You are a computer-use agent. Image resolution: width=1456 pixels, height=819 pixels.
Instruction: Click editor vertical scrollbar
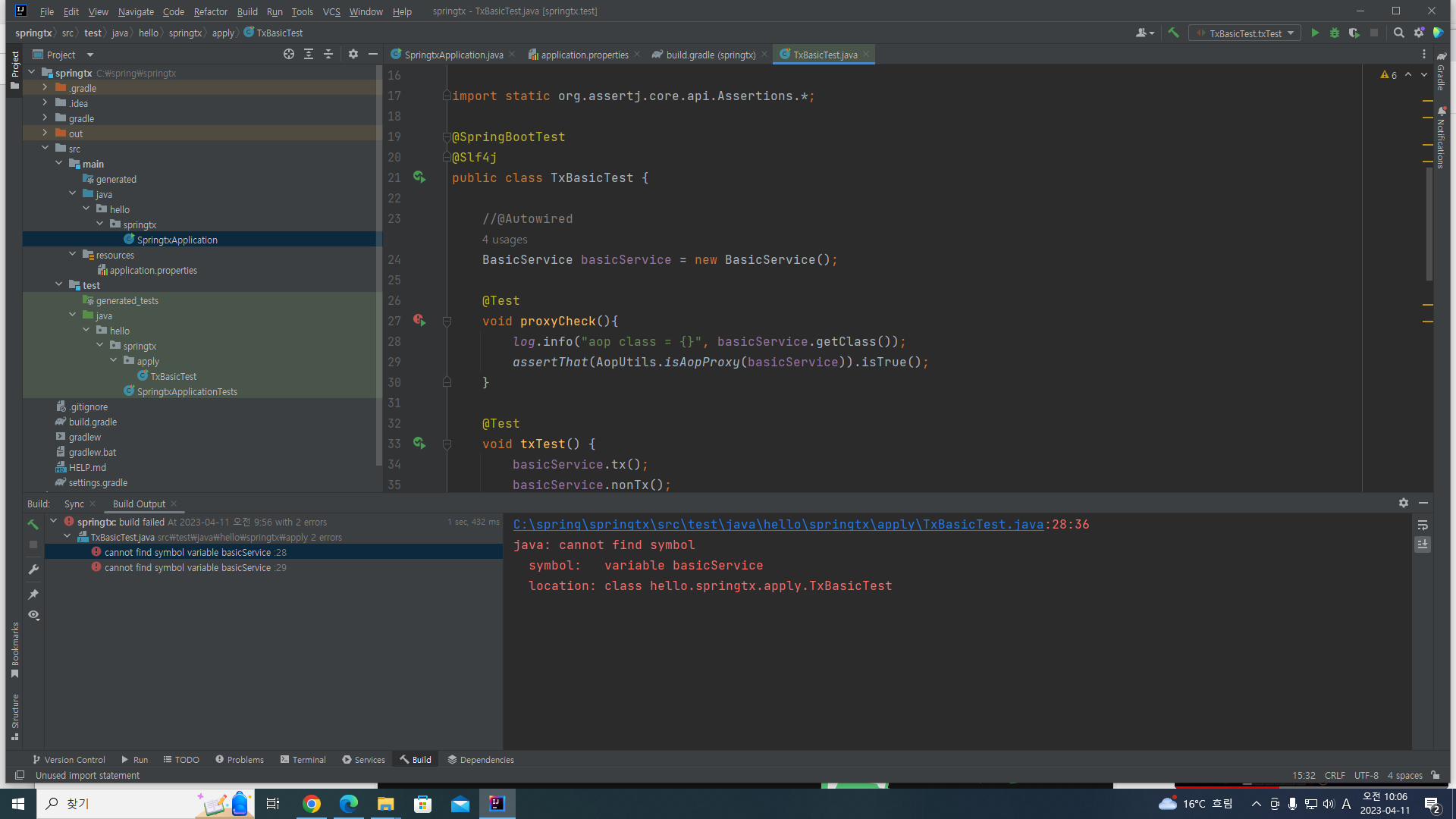point(1429,223)
